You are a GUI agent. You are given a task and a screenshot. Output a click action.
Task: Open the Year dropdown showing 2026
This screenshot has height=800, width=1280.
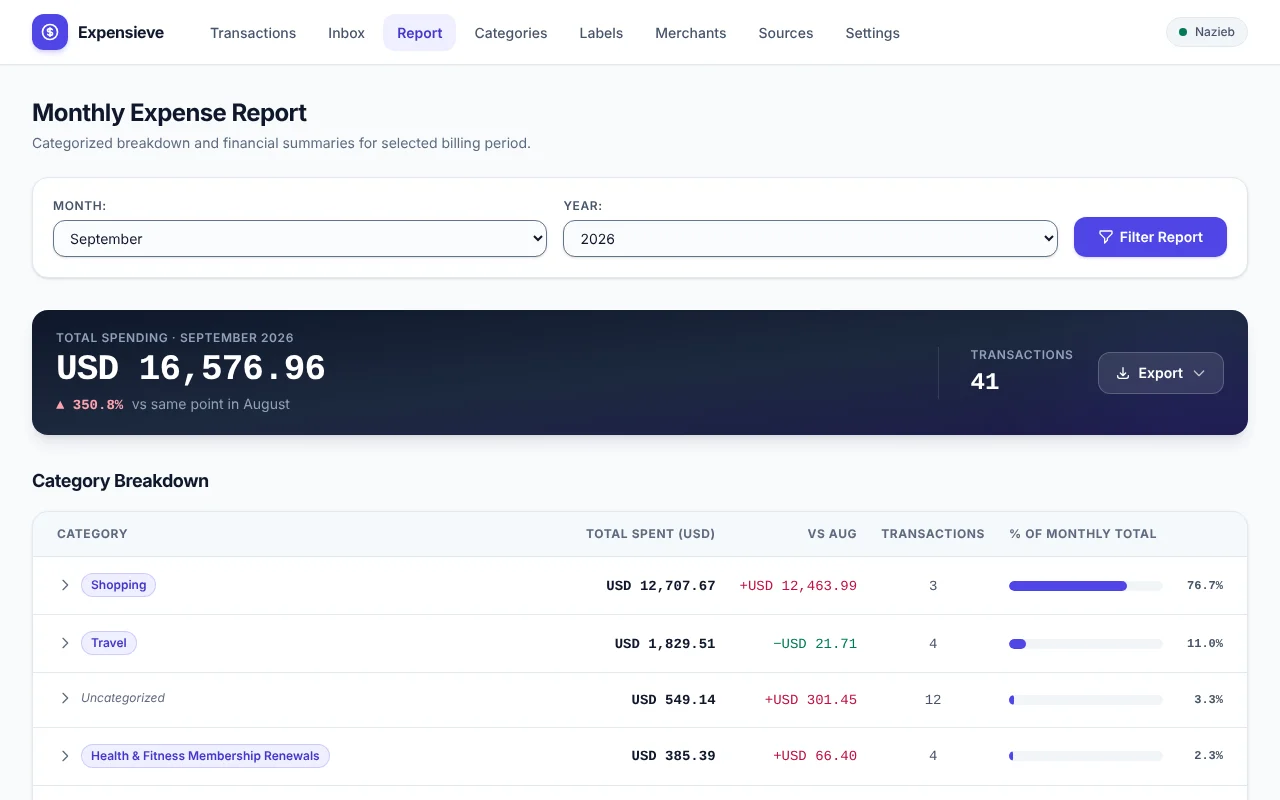click(810, 239)
